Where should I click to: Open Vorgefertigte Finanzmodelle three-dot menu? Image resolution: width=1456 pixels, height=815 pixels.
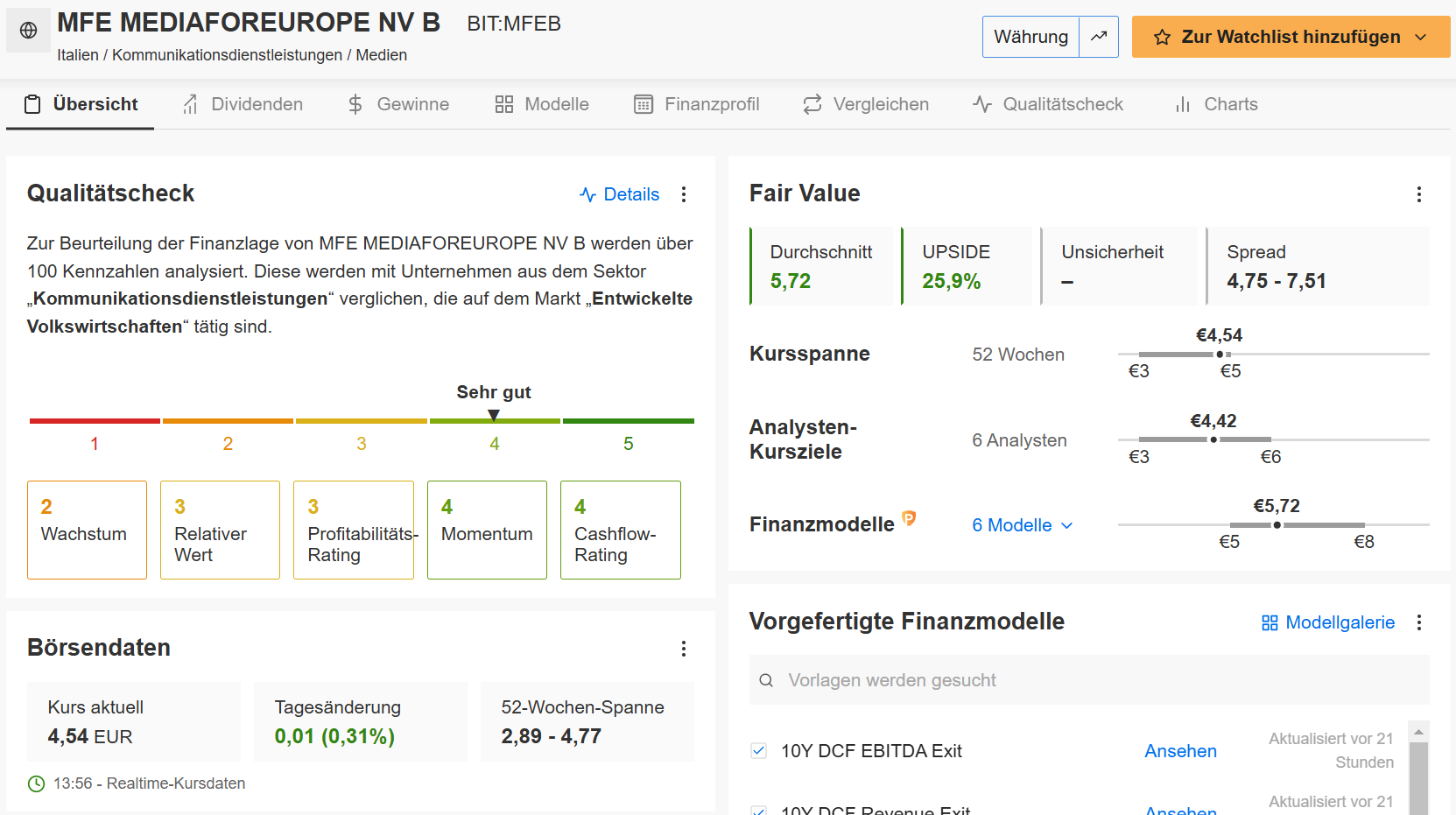tap(1419, 622)
